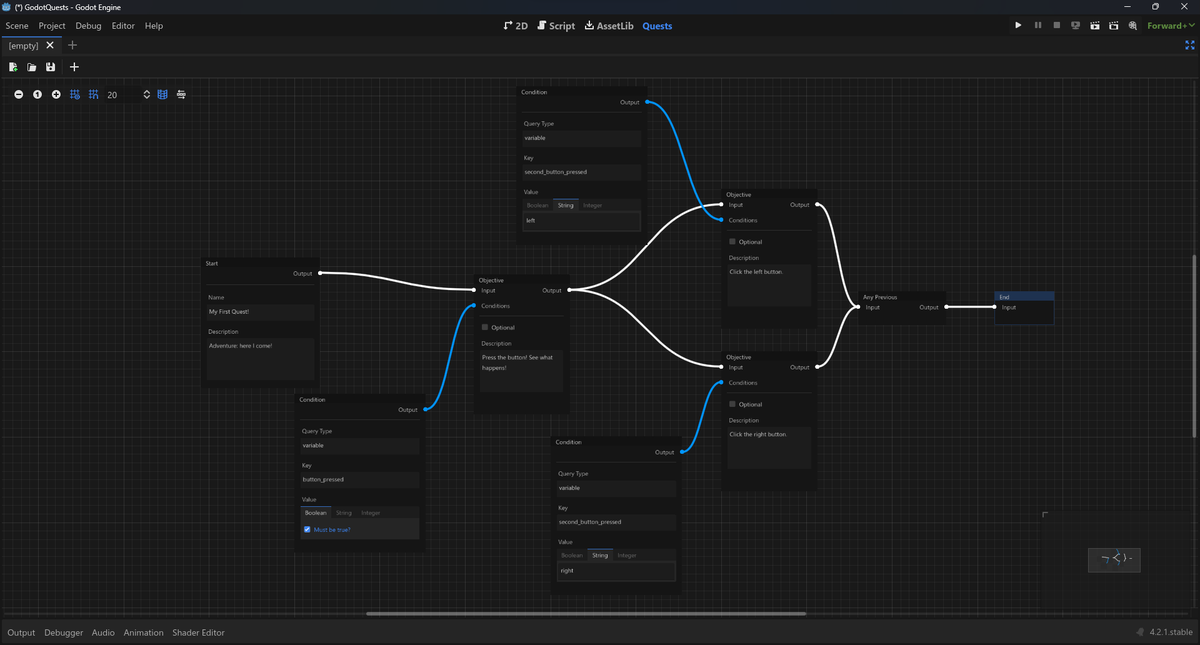Auto-arrange the graph nodes
The width and height of the screenshot is (1200, 645).
click(x=181, y=94)
